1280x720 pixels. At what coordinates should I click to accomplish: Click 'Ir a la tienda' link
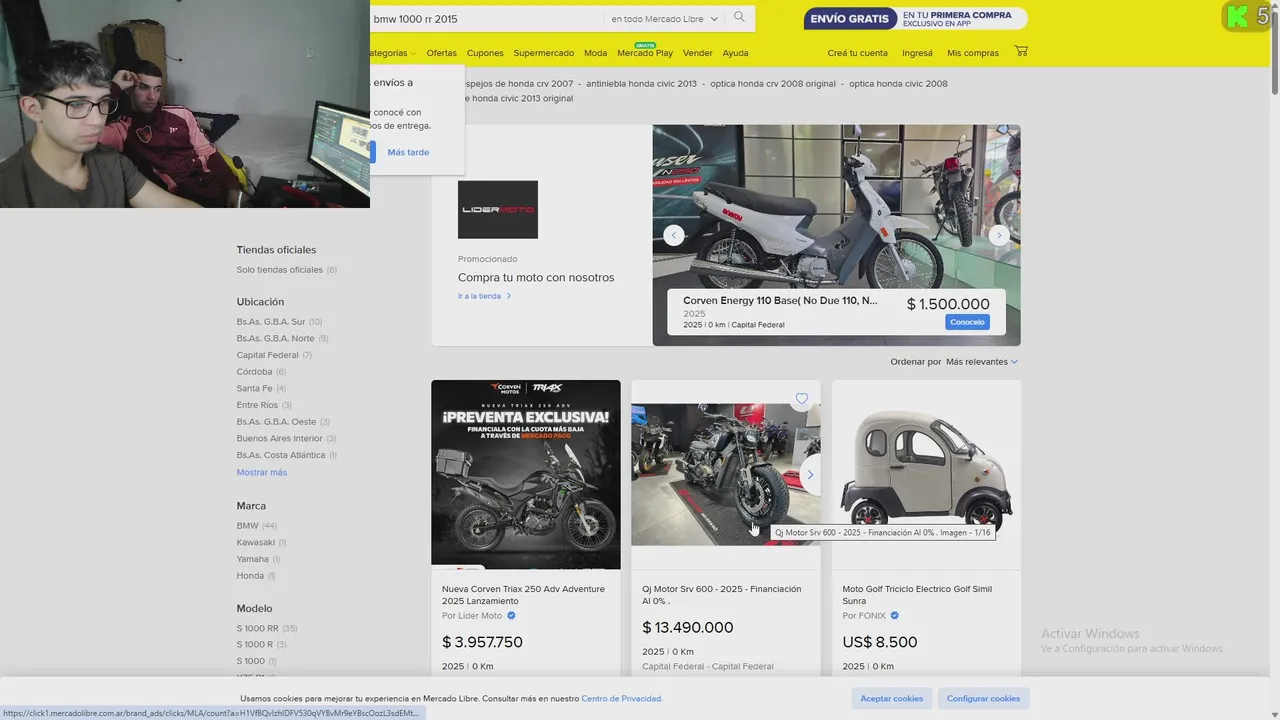pos(484,296)
